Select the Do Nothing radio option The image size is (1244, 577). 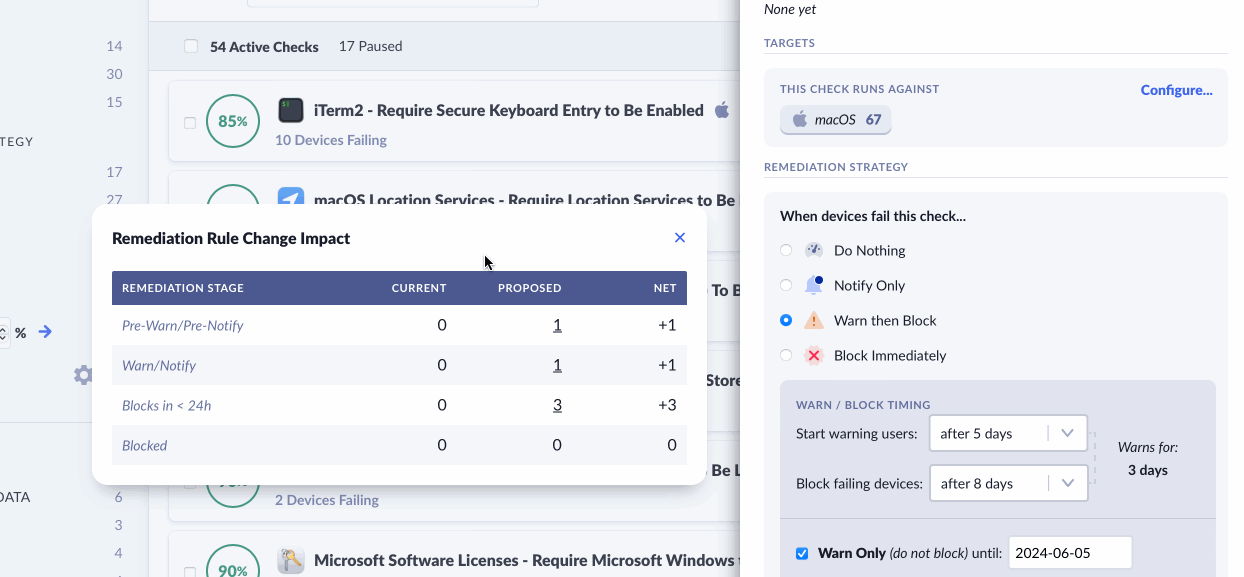coord(786,250)
